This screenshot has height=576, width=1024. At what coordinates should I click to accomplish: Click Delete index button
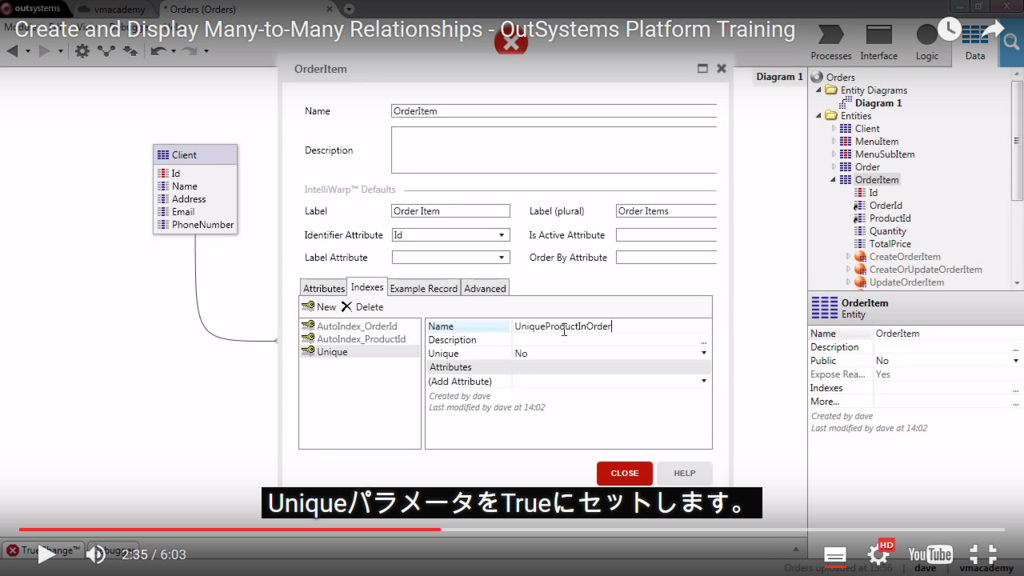pyautogui.click(x=362, y=306)
